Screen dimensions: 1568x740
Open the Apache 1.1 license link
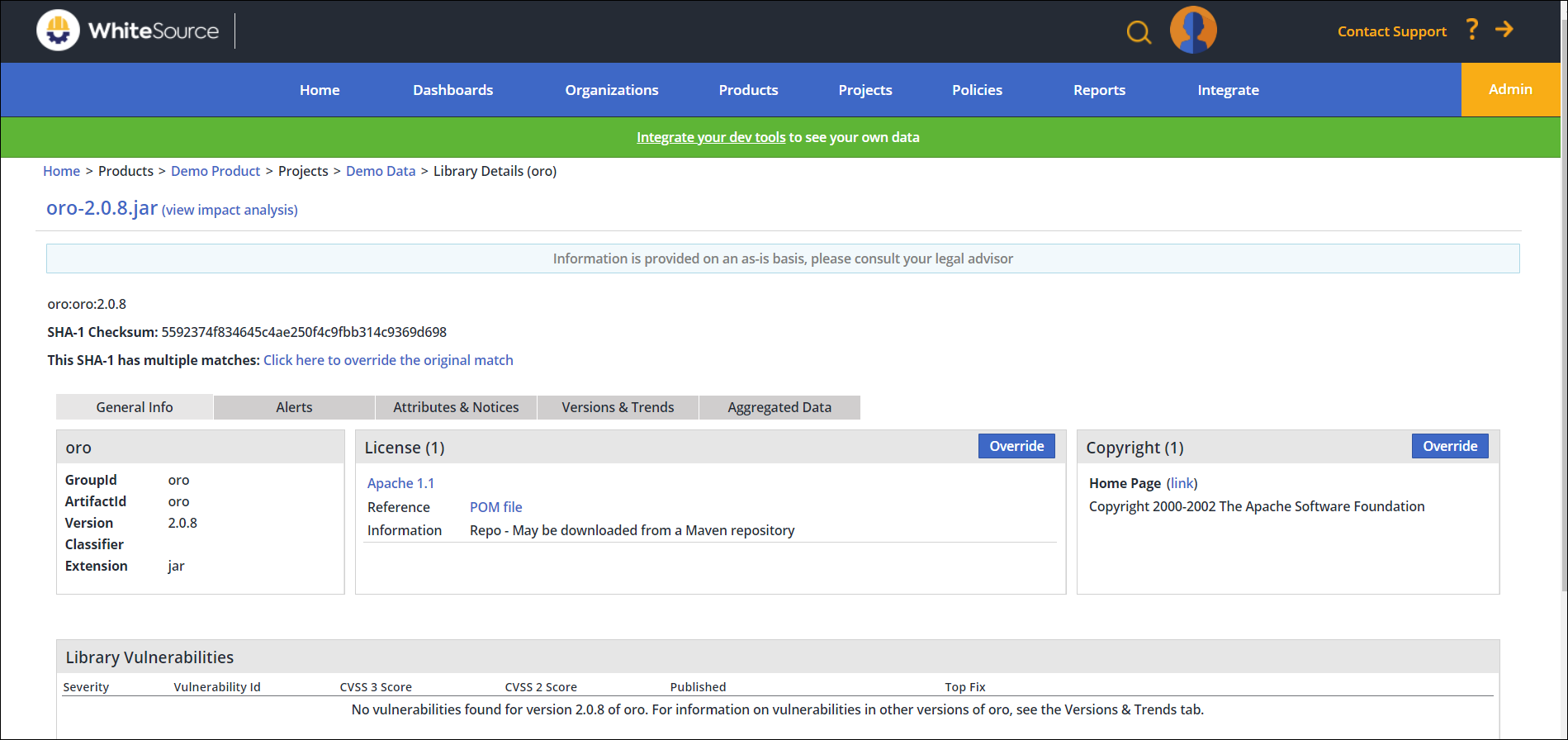click(x=400, y=483)
